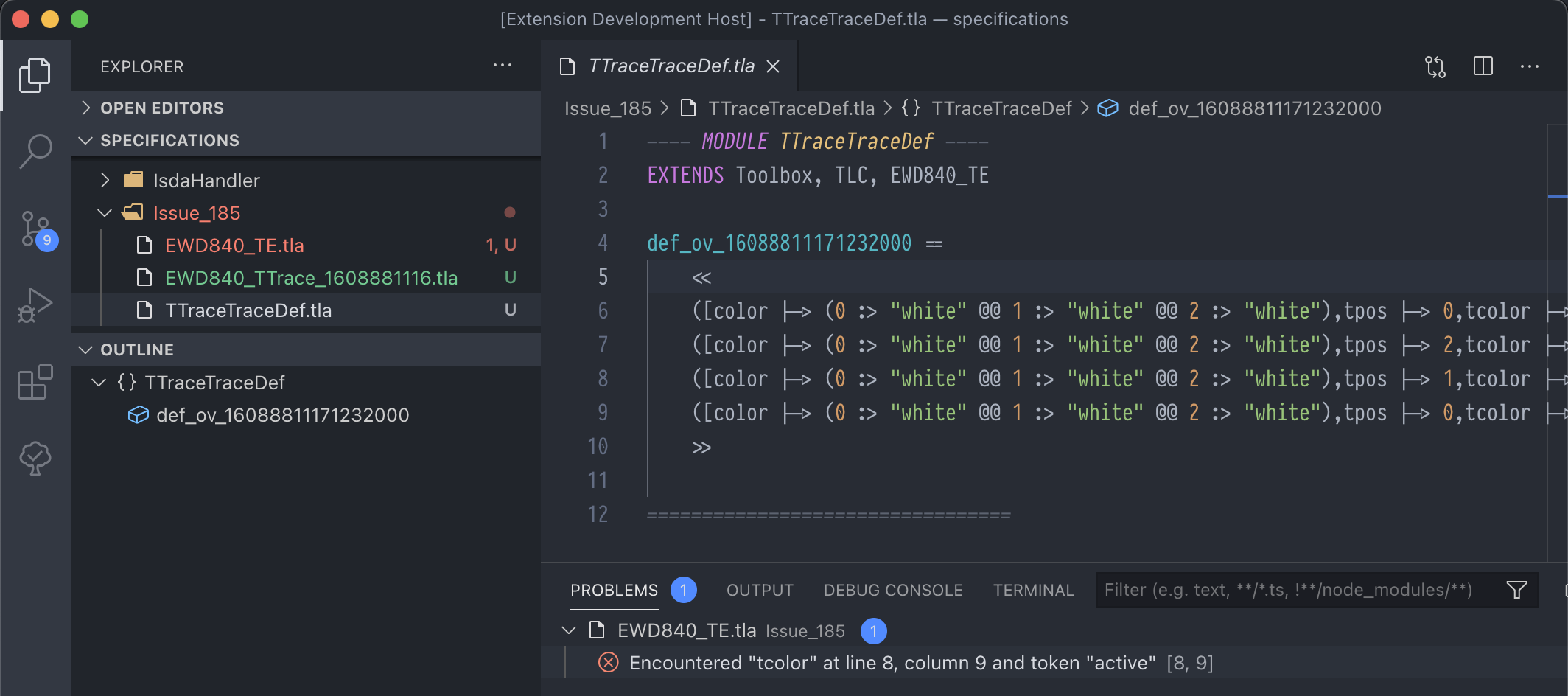Click inside the Problems filter text field

click(x=1289, y=590)
